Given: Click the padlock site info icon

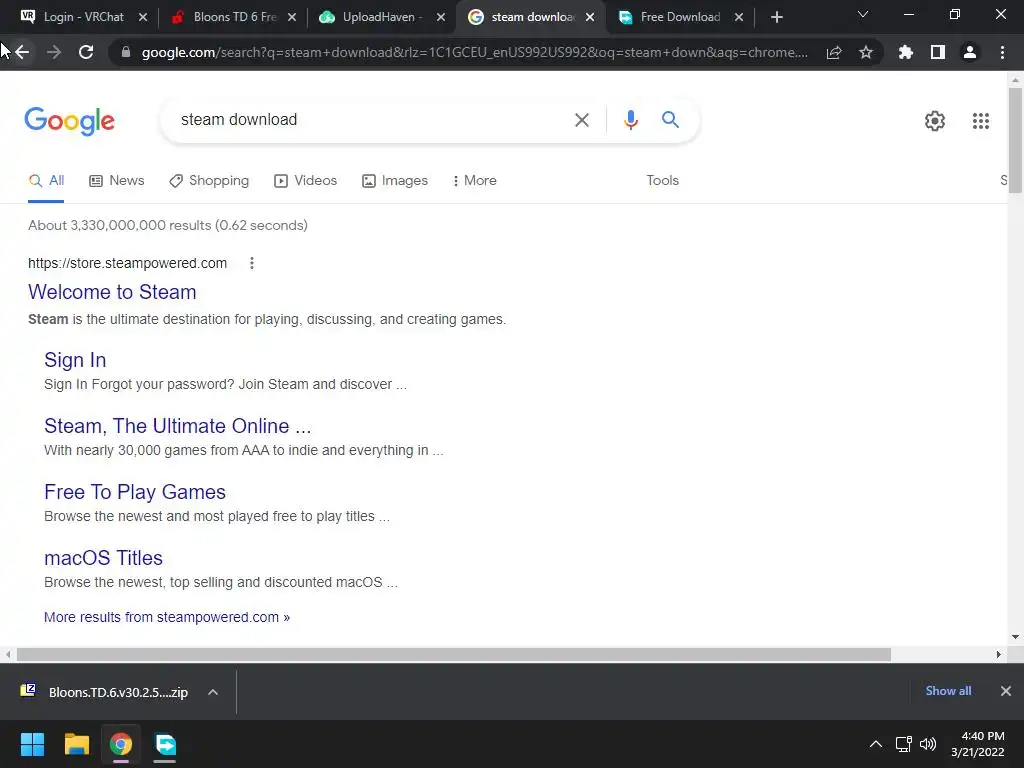Looking at the screenshot, I should tap(126, 52).
